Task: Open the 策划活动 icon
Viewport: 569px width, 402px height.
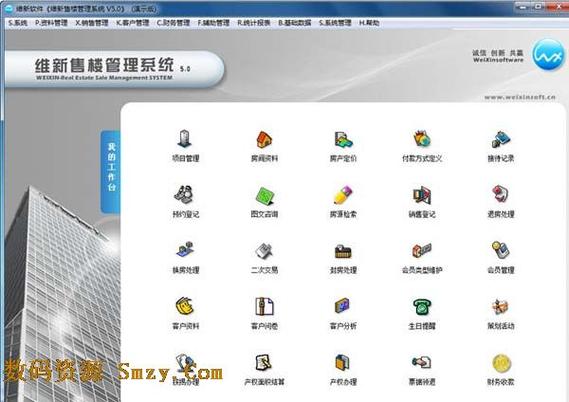Action: click(x=501, y=307)
